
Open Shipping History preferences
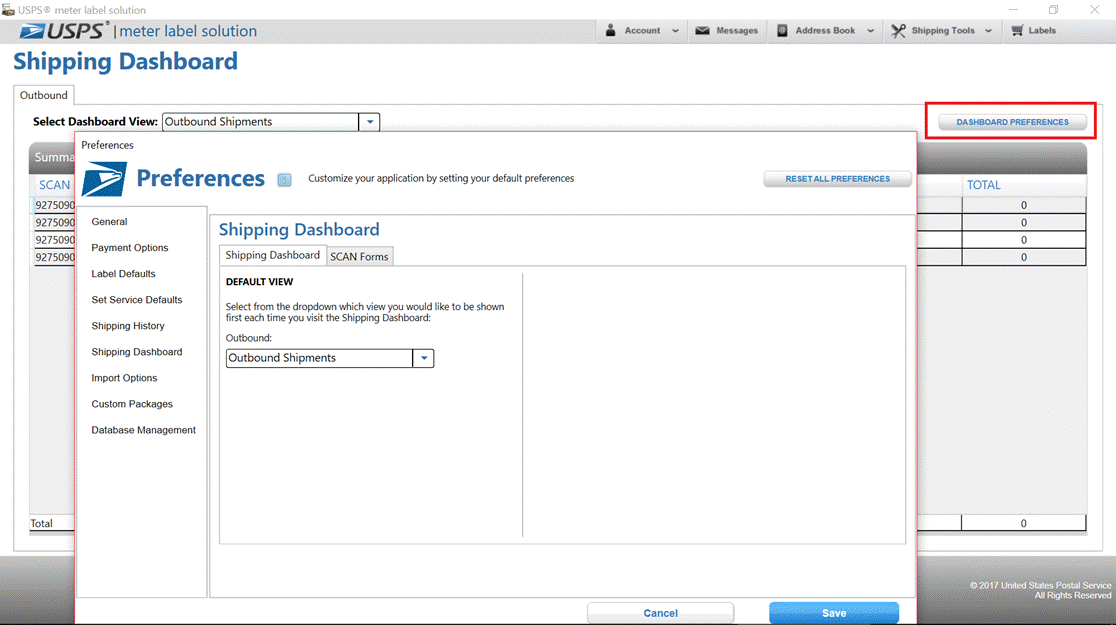pyautogui.click(x=128, y=326)
